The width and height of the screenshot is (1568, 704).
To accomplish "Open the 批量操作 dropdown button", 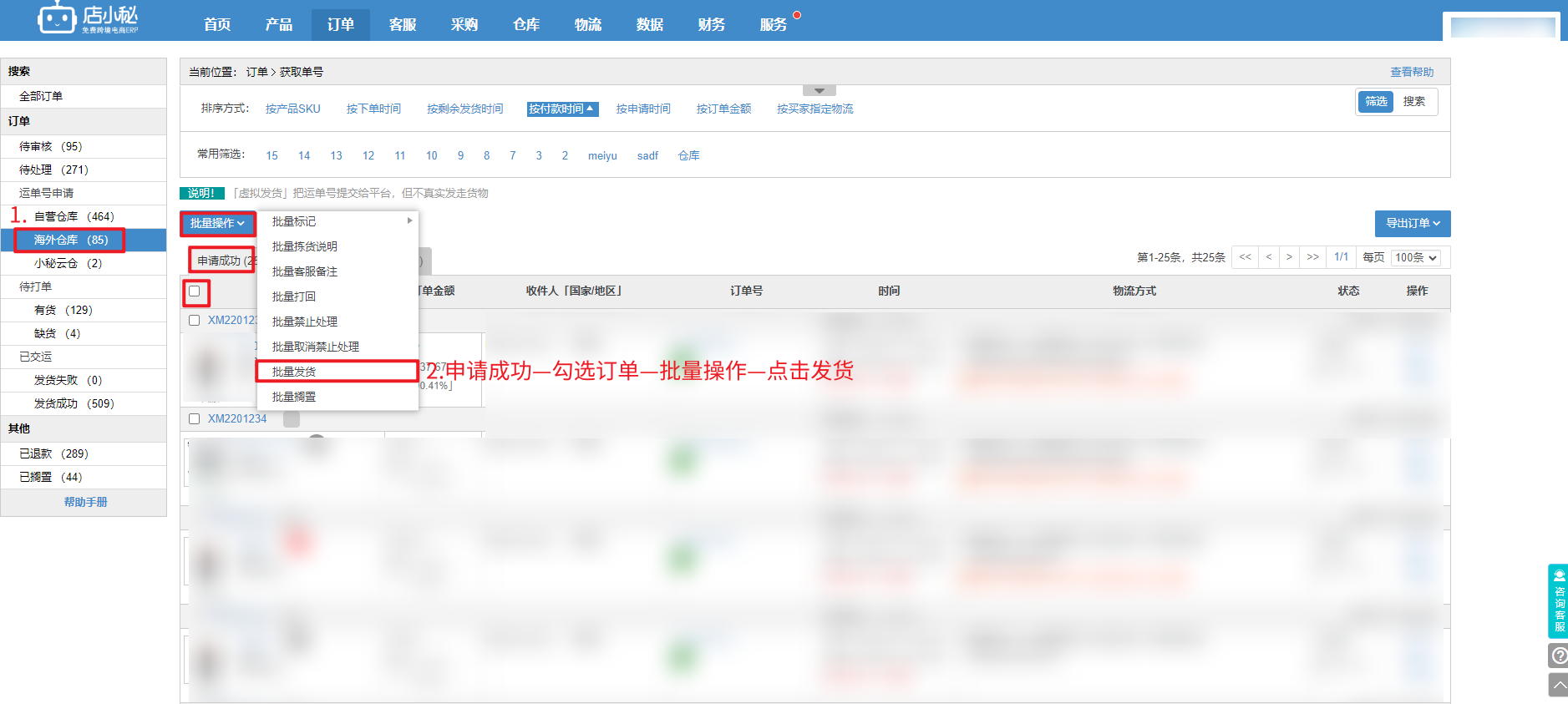I will [x=217, y=223].
